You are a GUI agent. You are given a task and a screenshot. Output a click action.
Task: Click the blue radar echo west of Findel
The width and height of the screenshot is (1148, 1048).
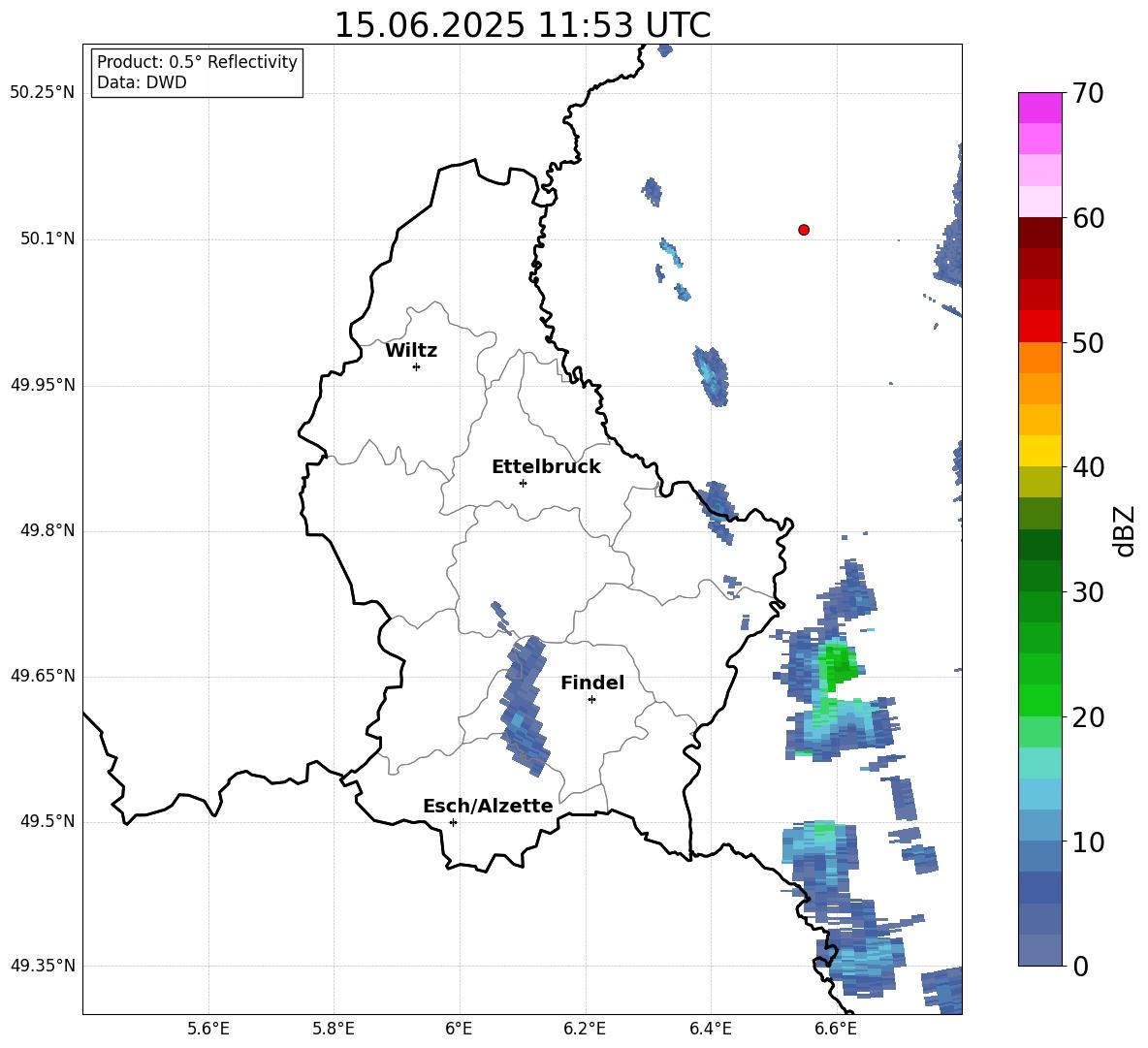click(x=525, y=706)
